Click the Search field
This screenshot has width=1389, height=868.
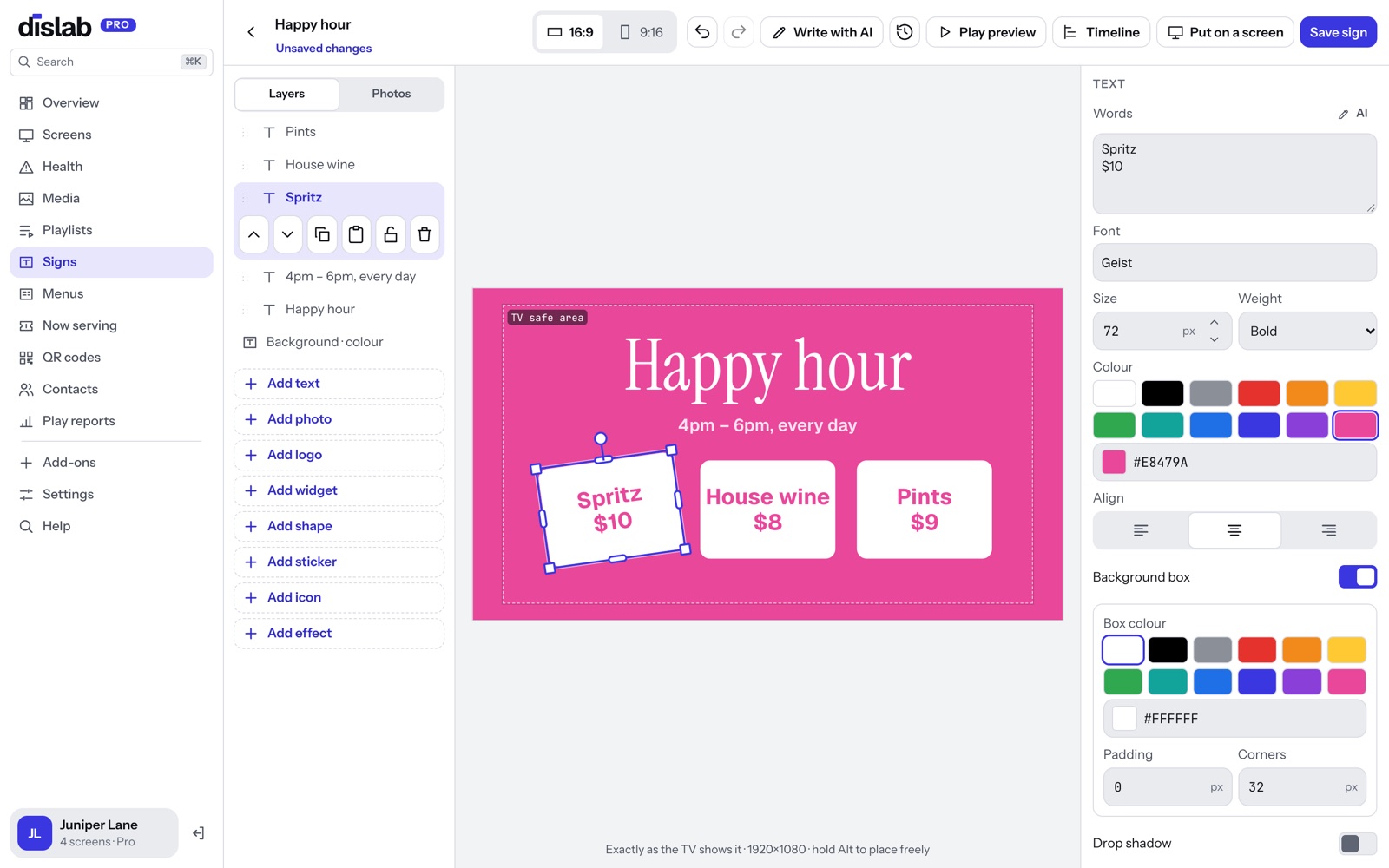coord(111,62)
